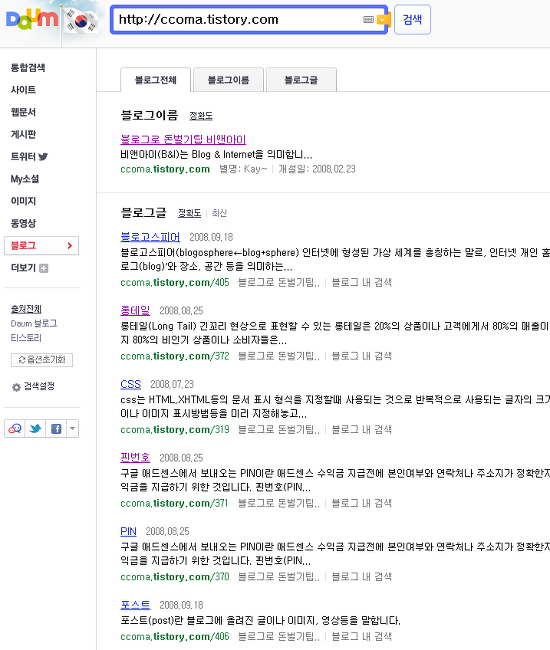The height and width of the screenshot is (650, 550).
Task: Select 동영상 in the left menu
Action: point(23,223)
